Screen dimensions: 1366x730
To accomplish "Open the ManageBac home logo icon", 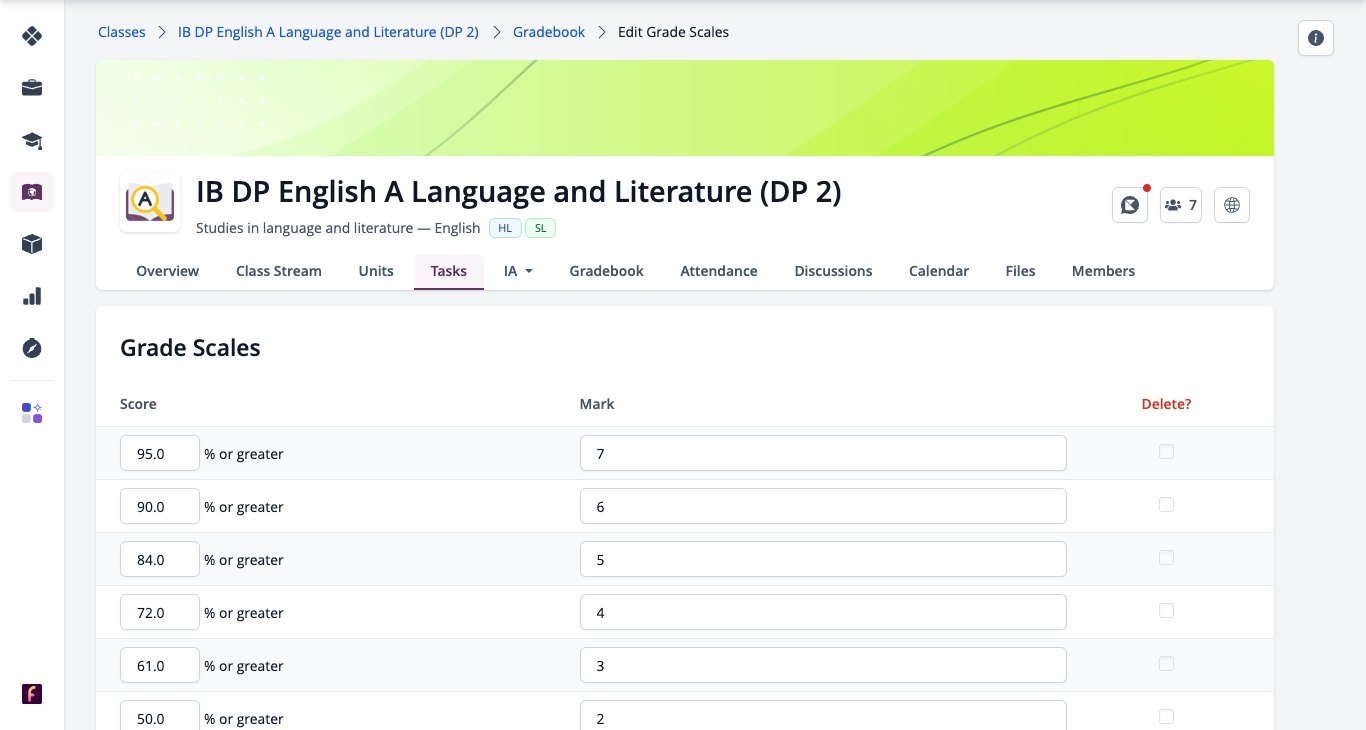I will point(32,36).
